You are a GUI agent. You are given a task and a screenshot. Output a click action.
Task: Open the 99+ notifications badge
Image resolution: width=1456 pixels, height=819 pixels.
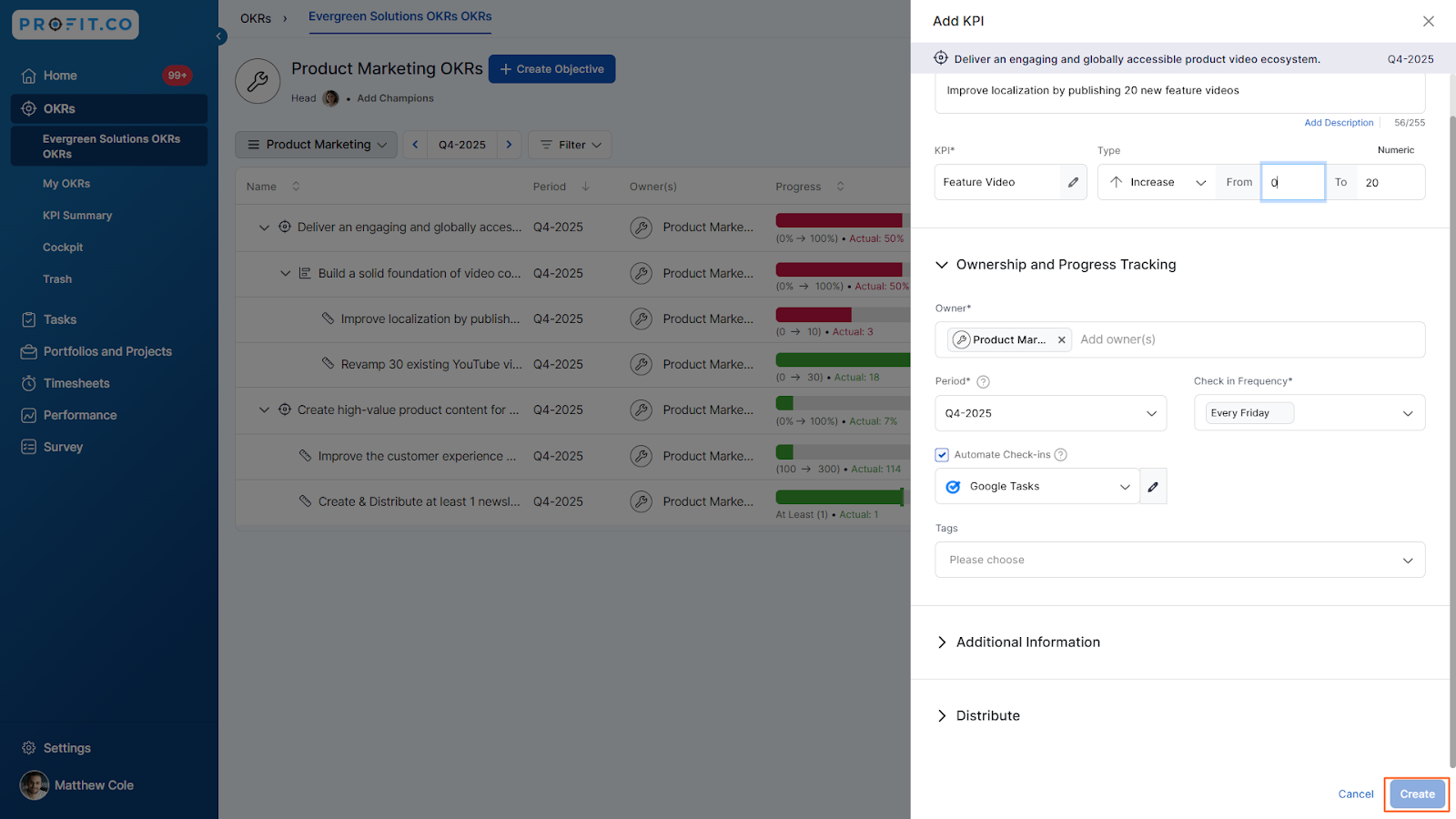pos(177,76)
